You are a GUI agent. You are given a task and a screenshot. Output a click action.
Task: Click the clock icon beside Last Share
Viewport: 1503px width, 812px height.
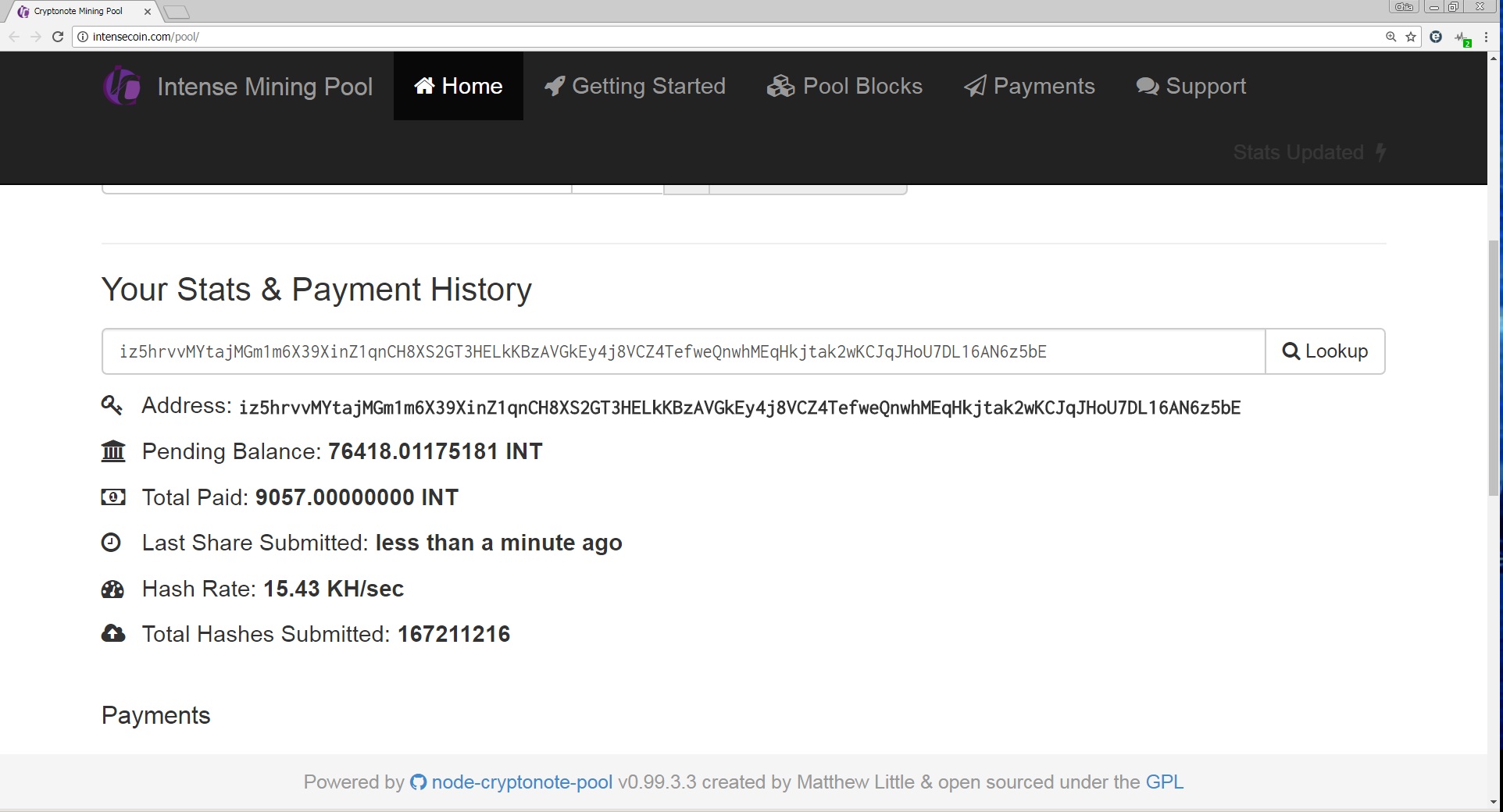pyautogui.click(x=112, y=543)
